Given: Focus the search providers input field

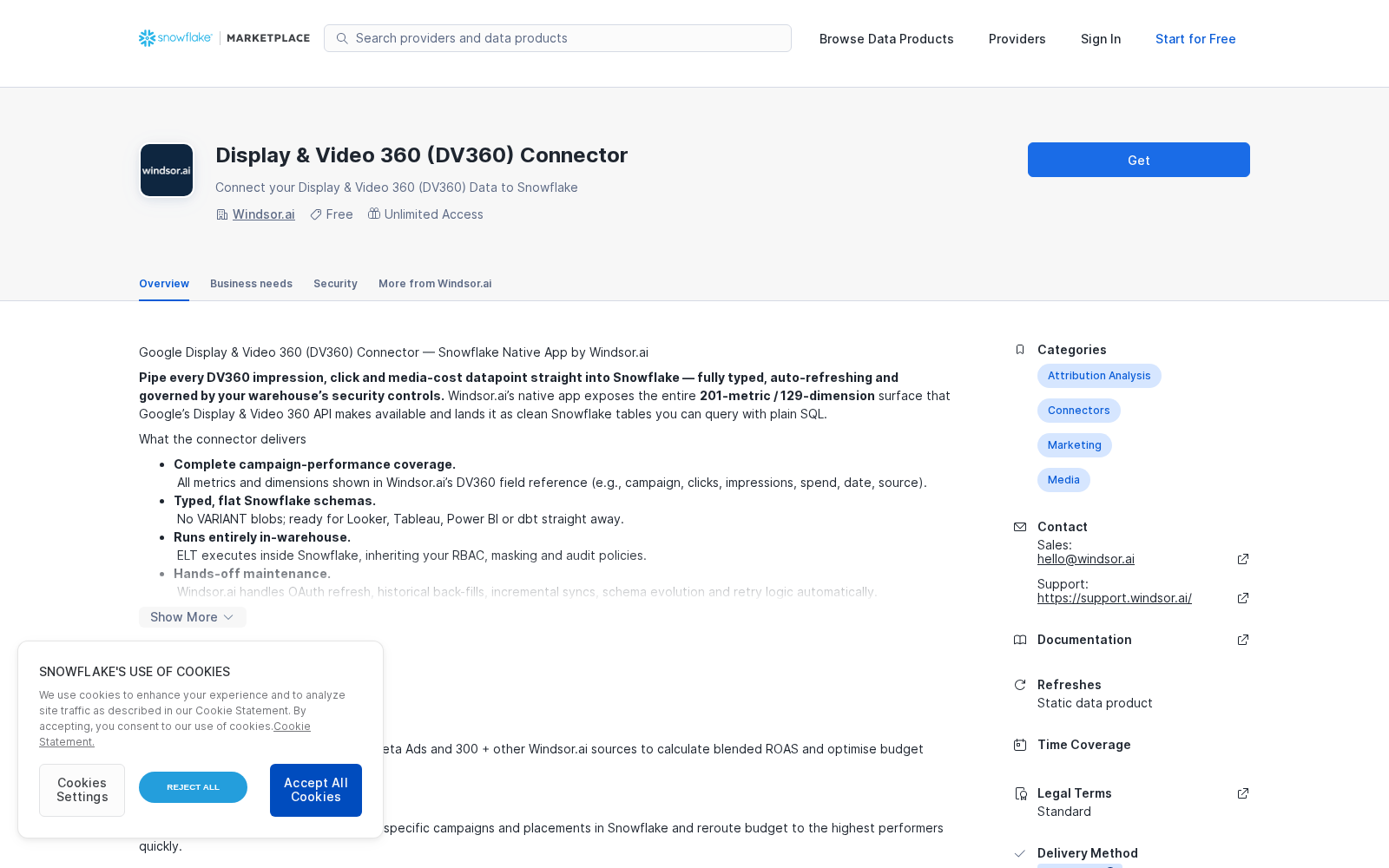Looking at the screenshot, I should click(x=557, y=38).
